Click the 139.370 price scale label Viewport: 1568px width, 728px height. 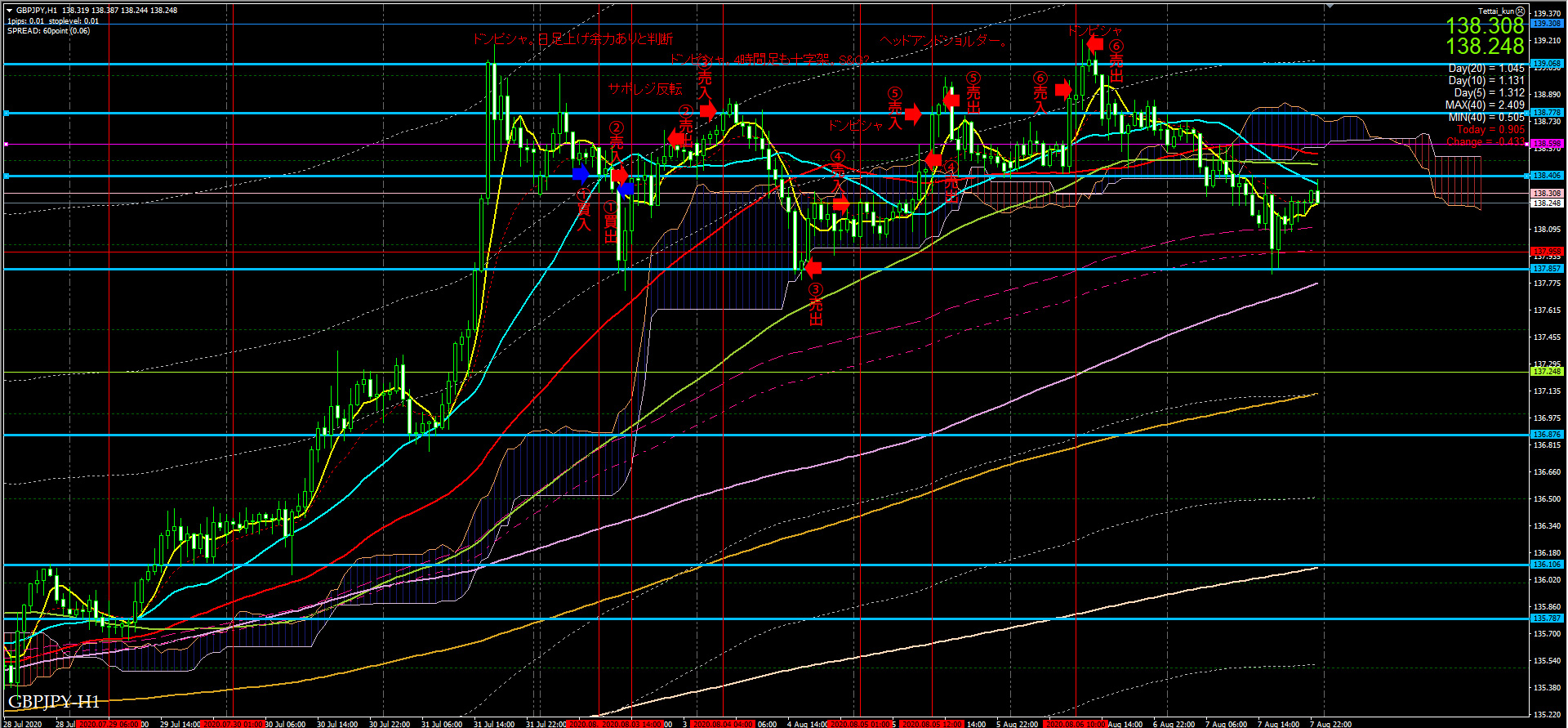tap(1547, 14)
